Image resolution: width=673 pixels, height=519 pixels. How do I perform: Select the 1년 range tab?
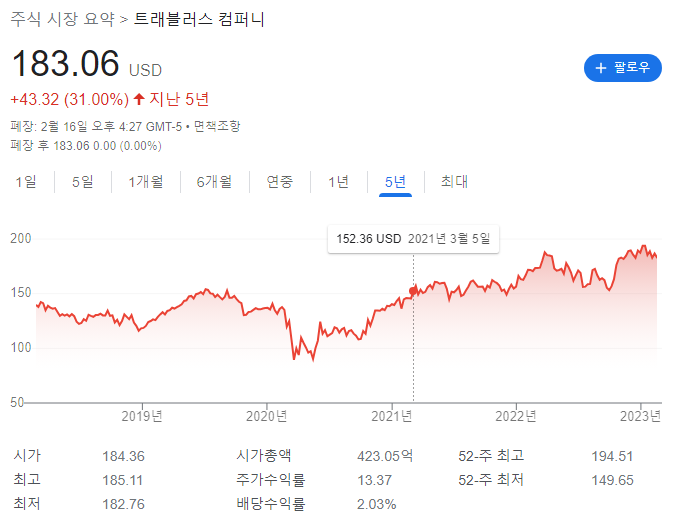tap(338, 182)
